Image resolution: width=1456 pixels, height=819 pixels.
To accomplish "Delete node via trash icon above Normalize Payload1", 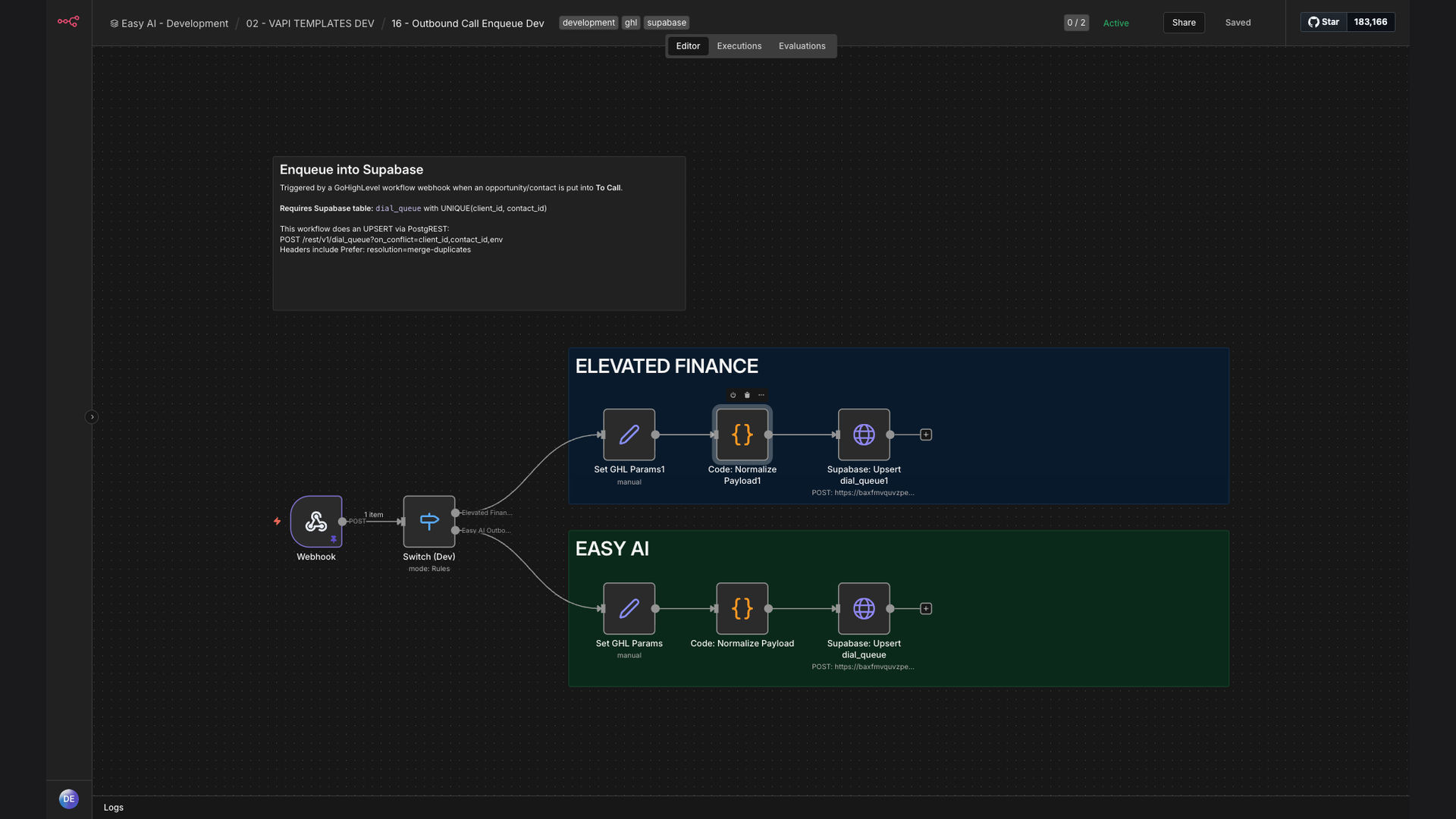I will pos(747,395).
